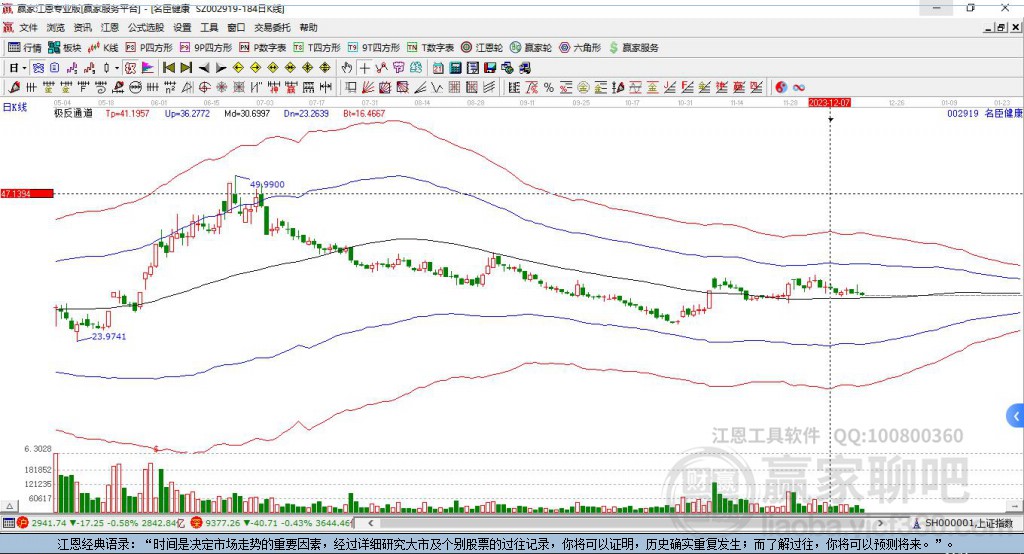Click the 002919 名臣健康 stock label
1024x554 pixels.
coord(985,113)
